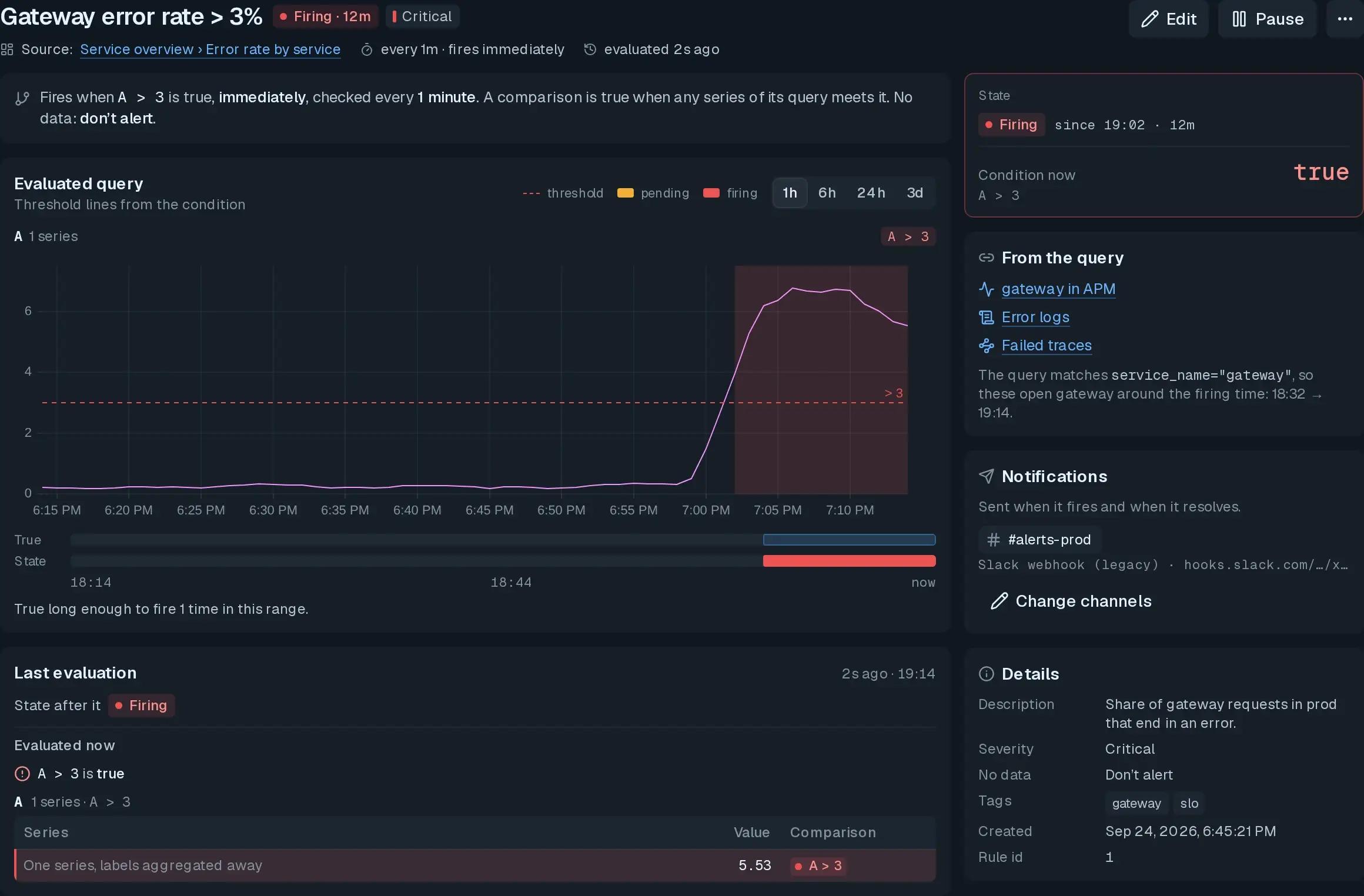This screenshot has width=1364, height=896.
Task: Switch to the 3d time range
Action: pyautogui.click(x=914, y=193)
